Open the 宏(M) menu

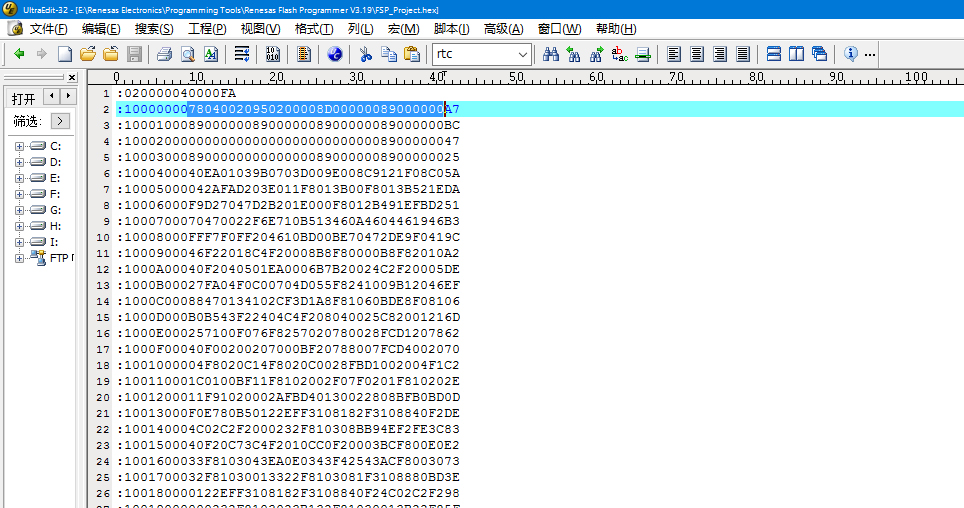pyautogui.click(x=403, y=29)
